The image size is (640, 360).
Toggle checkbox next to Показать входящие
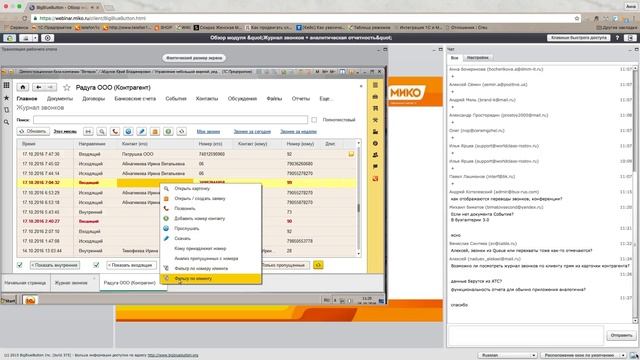pyautogui.click(x=96, y=265)
